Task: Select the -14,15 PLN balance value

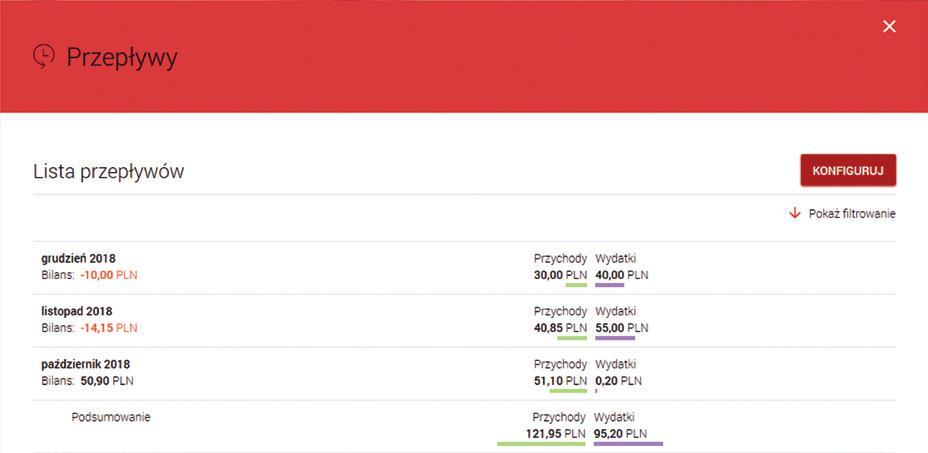Action: (109, 328)
